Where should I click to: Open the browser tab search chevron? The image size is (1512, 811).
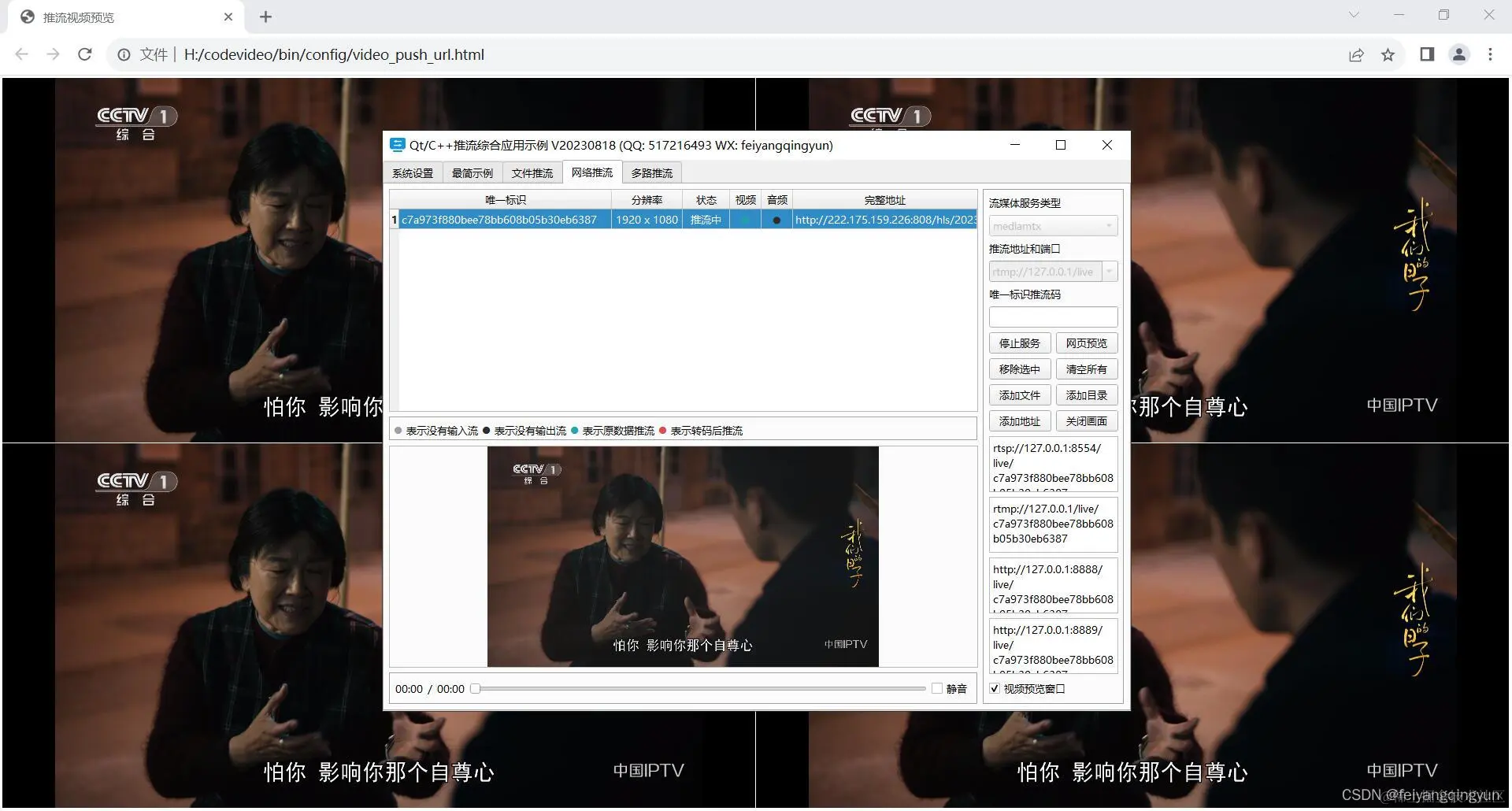tap(1353, 14)
